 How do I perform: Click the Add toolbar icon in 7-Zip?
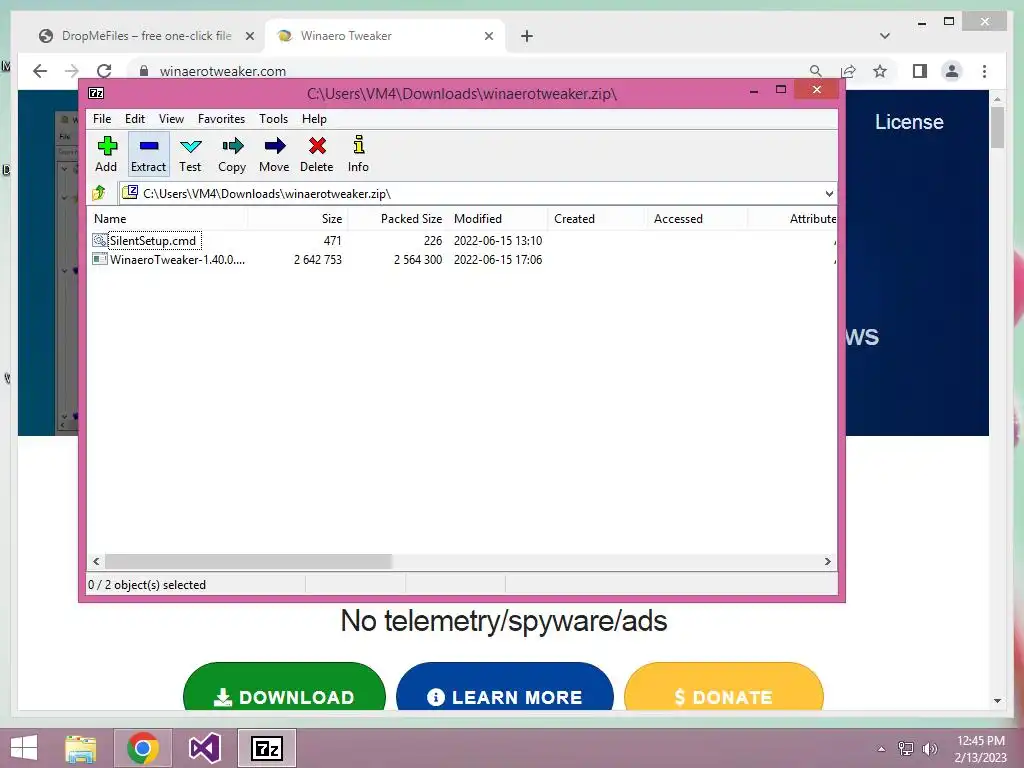coord(106,154)
